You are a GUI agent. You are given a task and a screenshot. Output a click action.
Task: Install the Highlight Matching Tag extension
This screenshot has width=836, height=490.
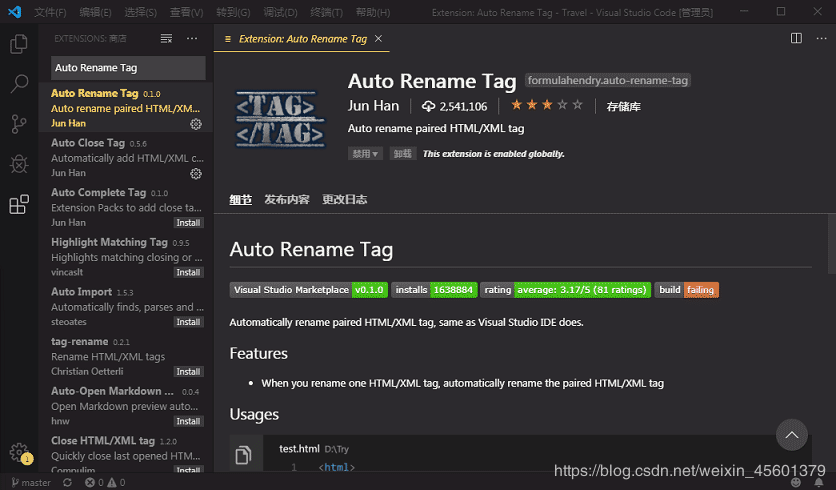pos(188,272)
